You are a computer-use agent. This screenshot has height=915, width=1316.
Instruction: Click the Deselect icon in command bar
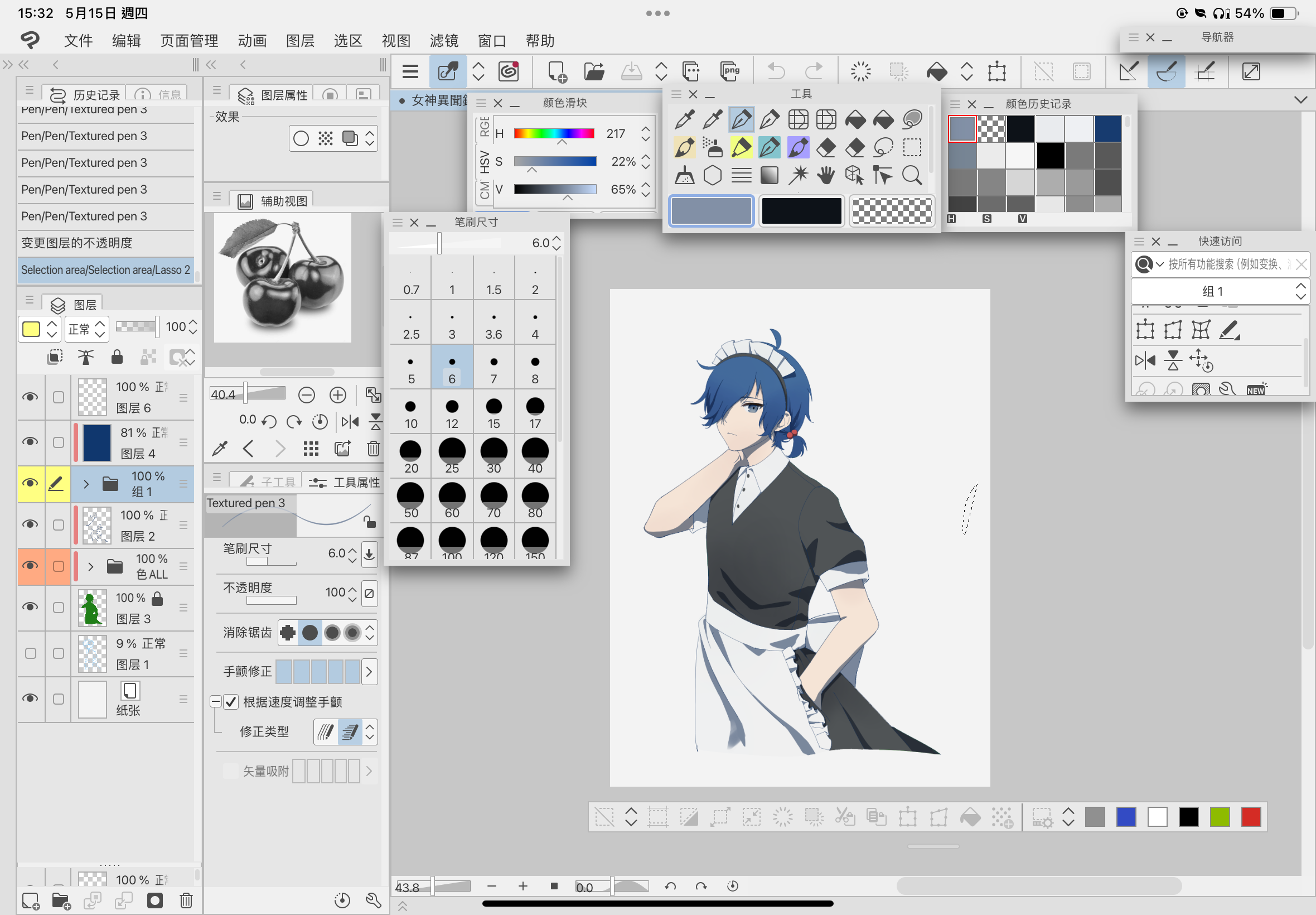pyautogui.click(x=1043, y=71)
